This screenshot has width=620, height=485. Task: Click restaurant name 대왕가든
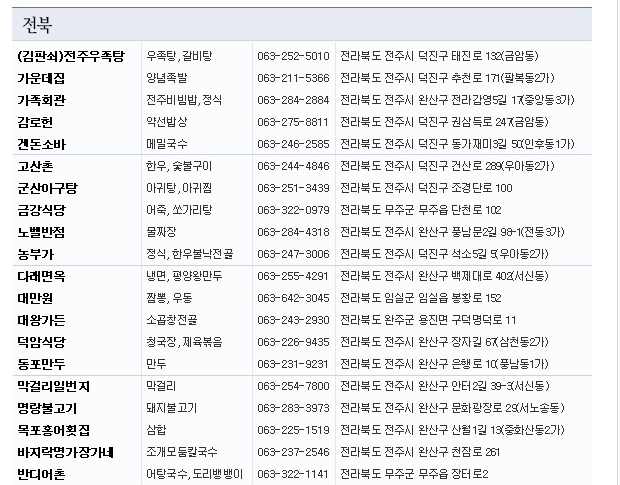(x=41, y=320)
